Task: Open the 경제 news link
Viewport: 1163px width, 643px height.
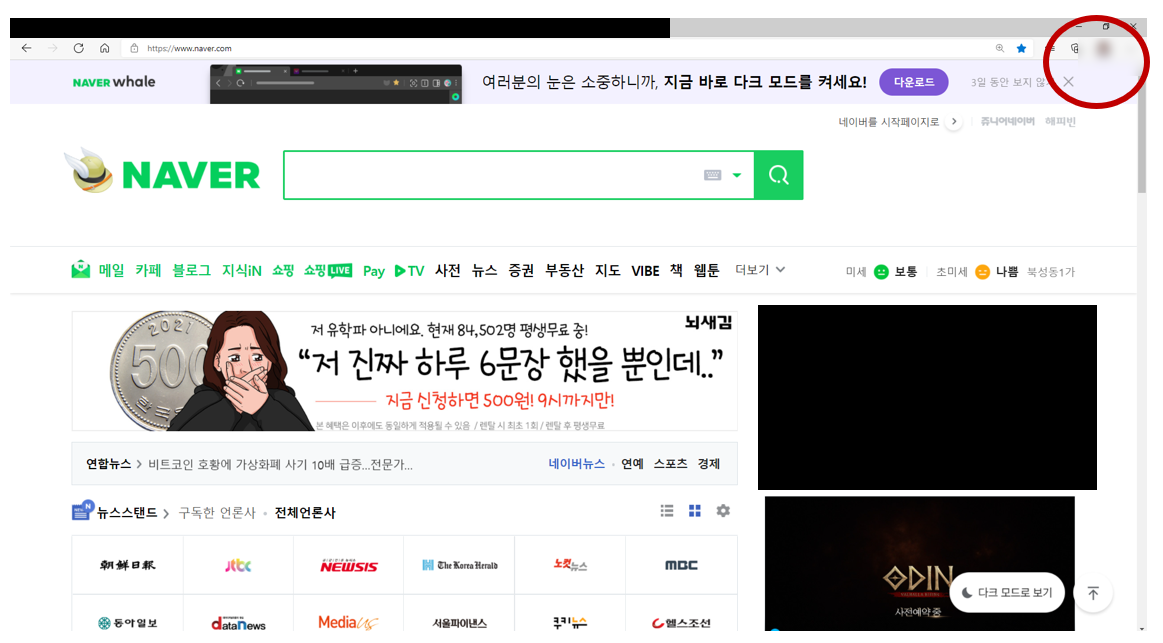Action: 708,464
